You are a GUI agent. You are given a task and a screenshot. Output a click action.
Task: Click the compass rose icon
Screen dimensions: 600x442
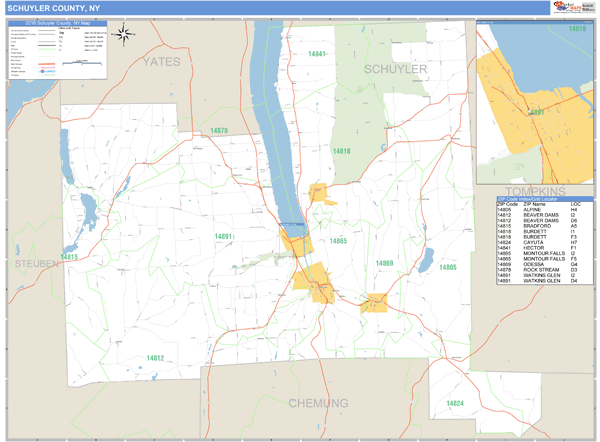point(124,35)
